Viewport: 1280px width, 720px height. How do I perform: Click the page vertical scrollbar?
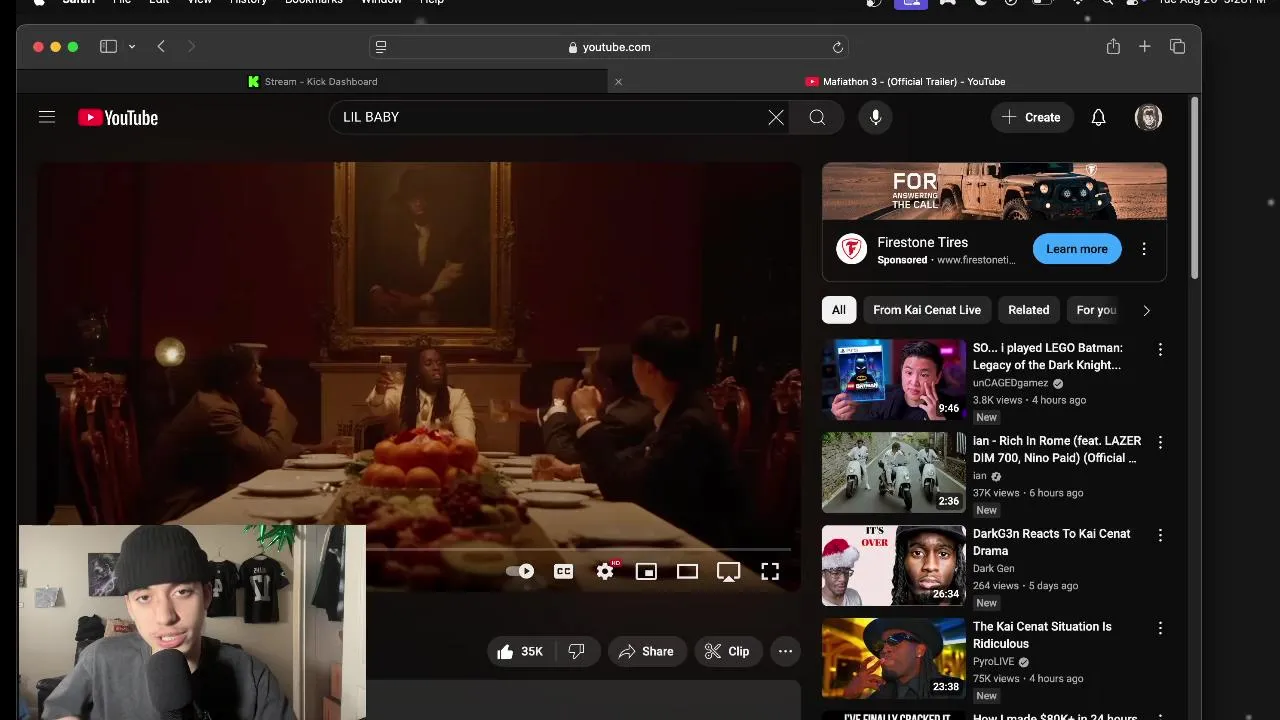[1194, 190]
